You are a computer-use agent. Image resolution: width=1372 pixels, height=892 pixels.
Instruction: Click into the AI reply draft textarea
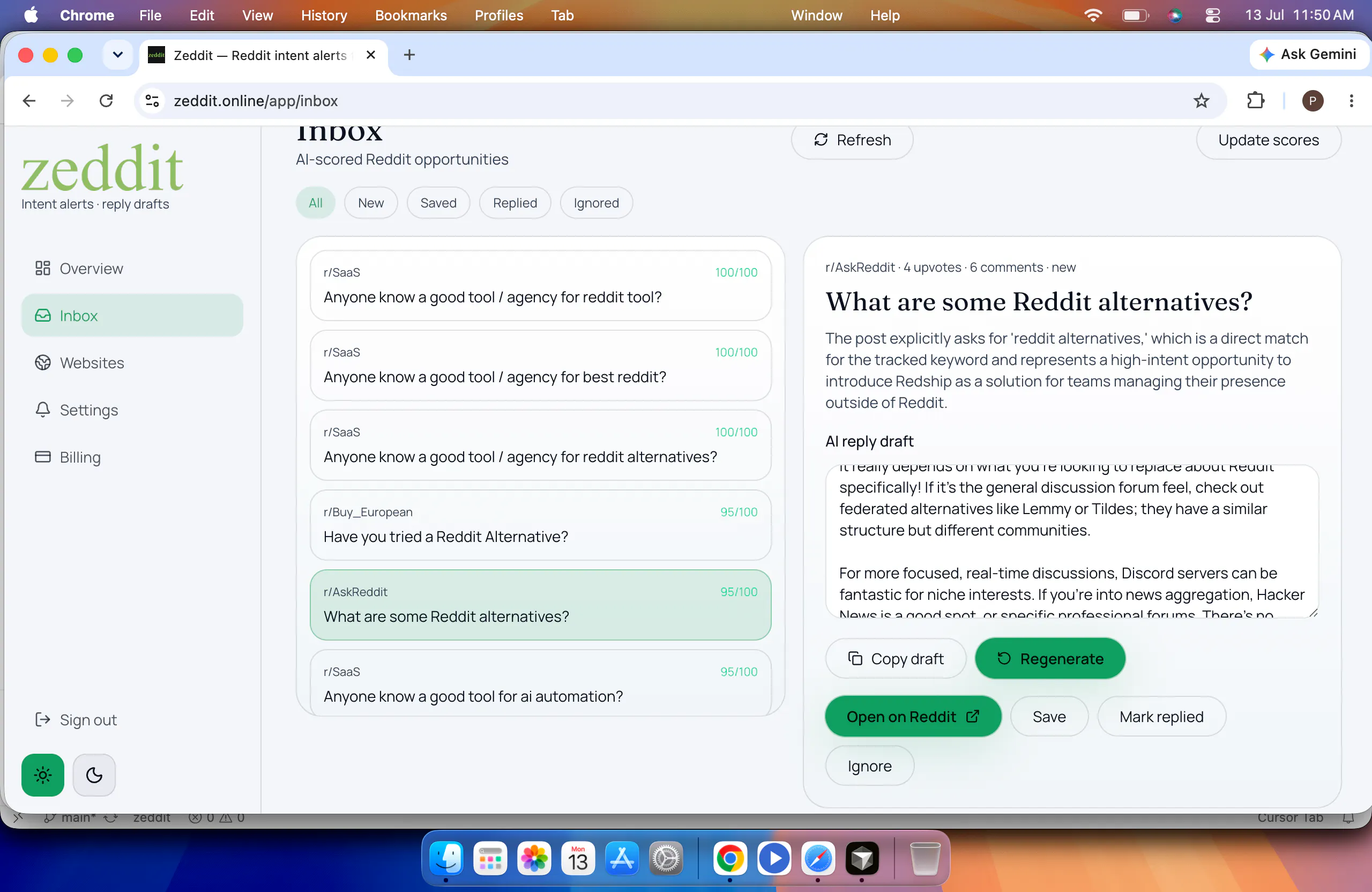point(1072,541)
